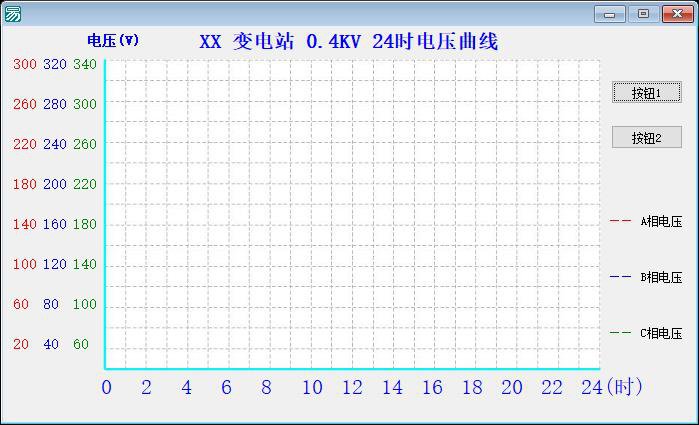This screenshot has width=699, height=425.
Task: Click the chart title XX 变电站 0.4KV 24时电压曲线
Action: click(x=348, y=41)
